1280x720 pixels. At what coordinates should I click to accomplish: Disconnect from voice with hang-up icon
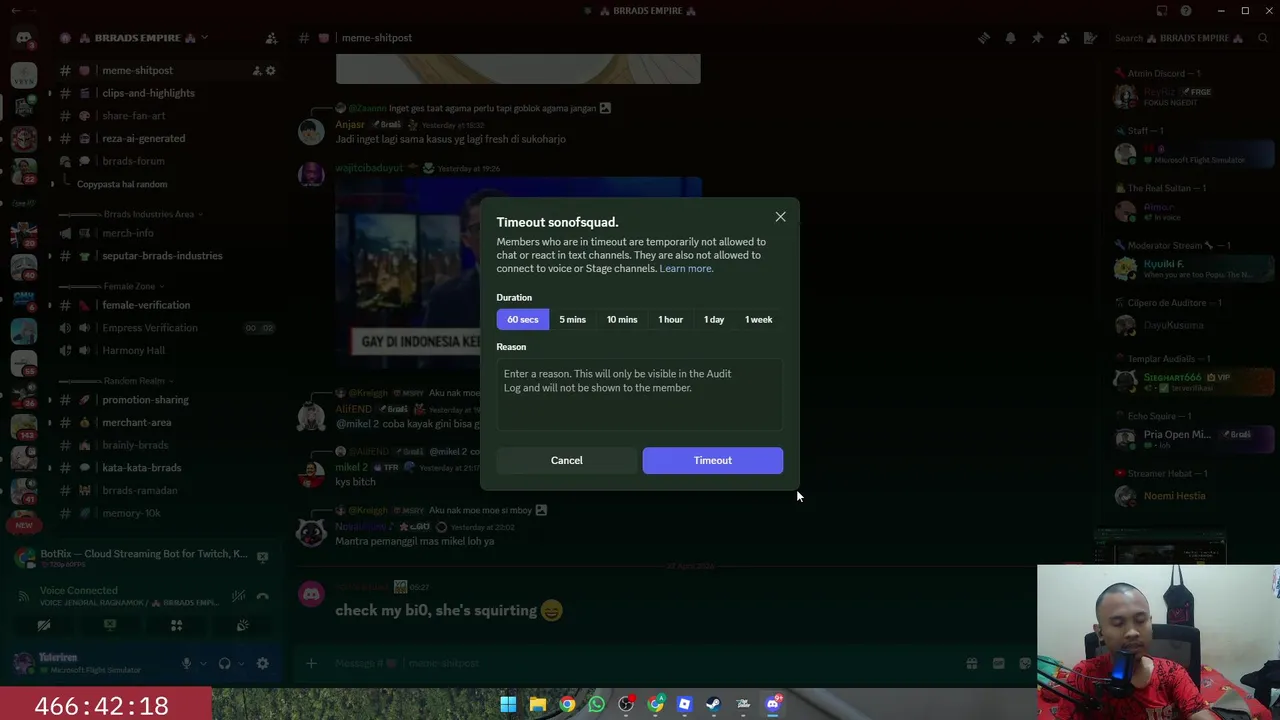tap(263, 596)
